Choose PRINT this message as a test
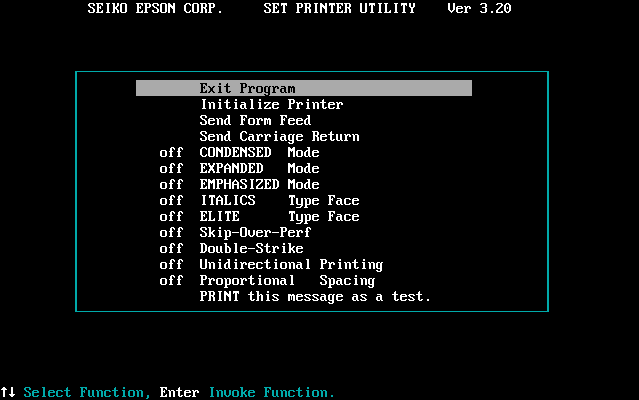The image size is (639, 400). (x=315, y=297)
